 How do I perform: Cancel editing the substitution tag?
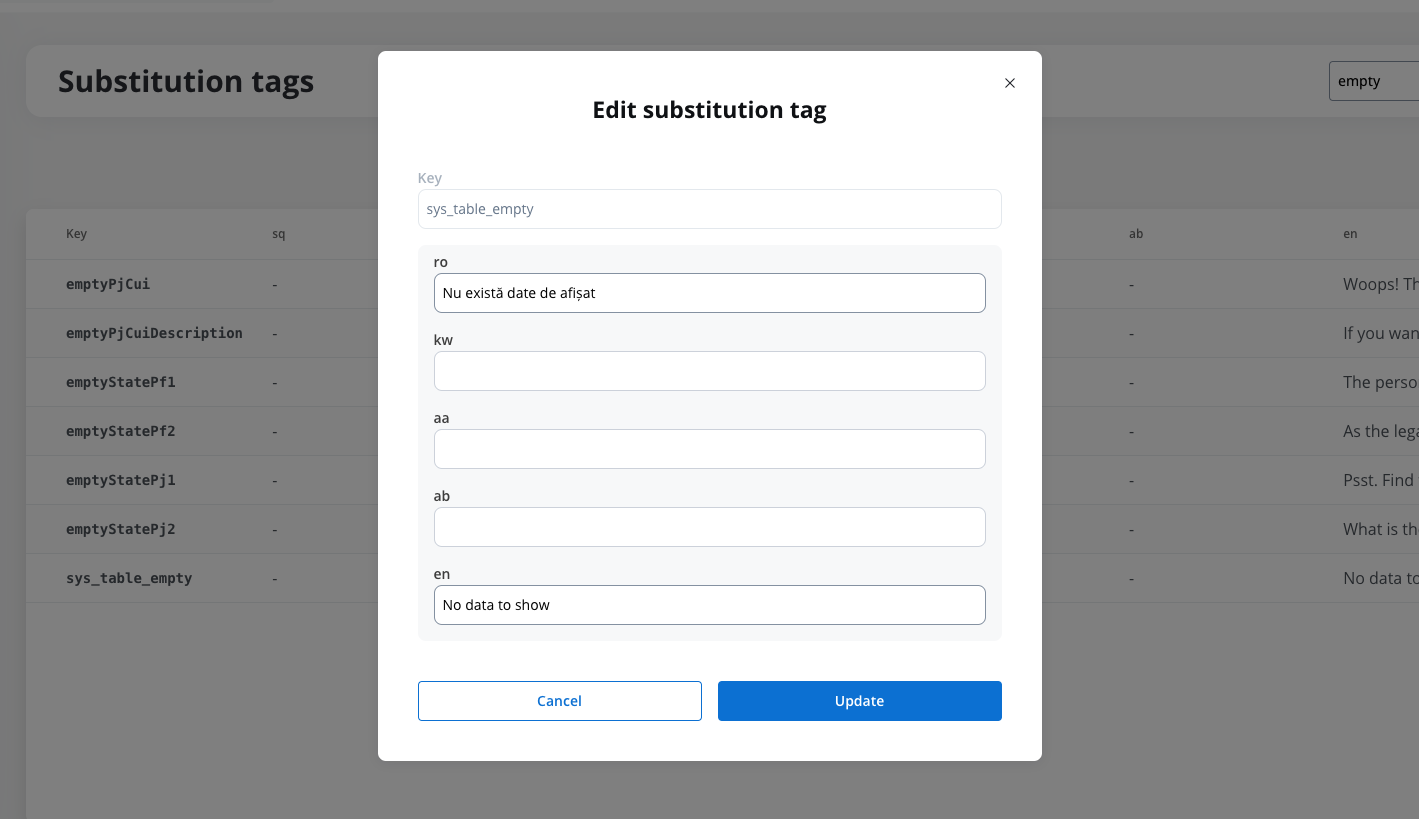[560, 701]
